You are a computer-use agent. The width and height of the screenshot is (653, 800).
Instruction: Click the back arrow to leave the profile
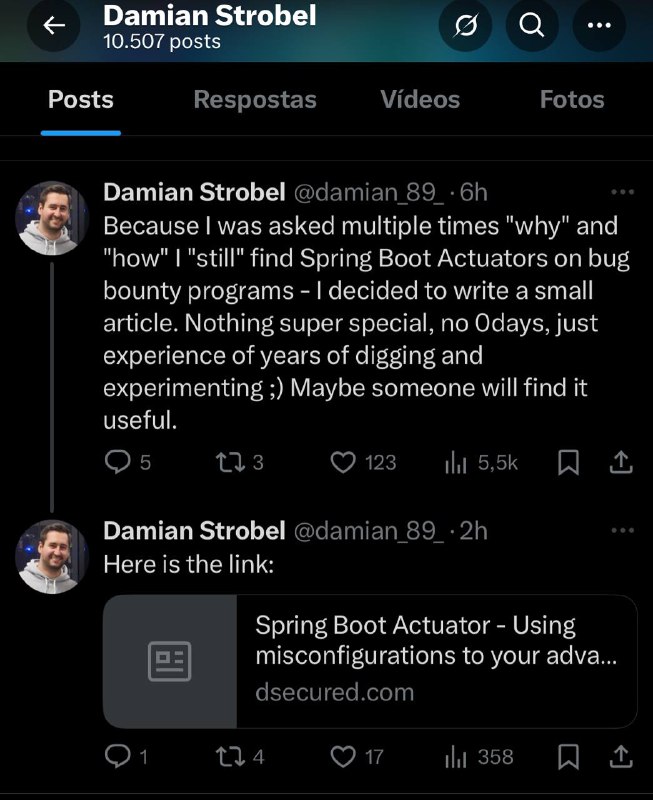[x=54, y=26]
